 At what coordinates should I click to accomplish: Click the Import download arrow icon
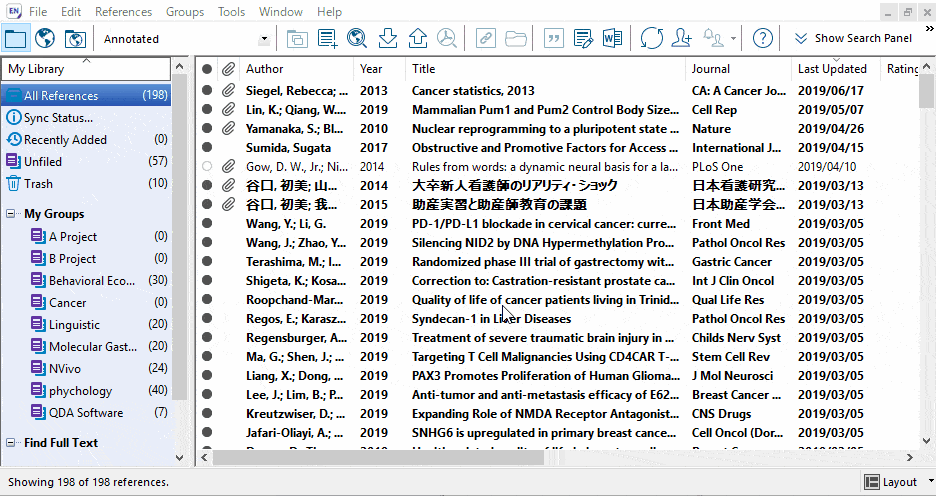(388, 39)
